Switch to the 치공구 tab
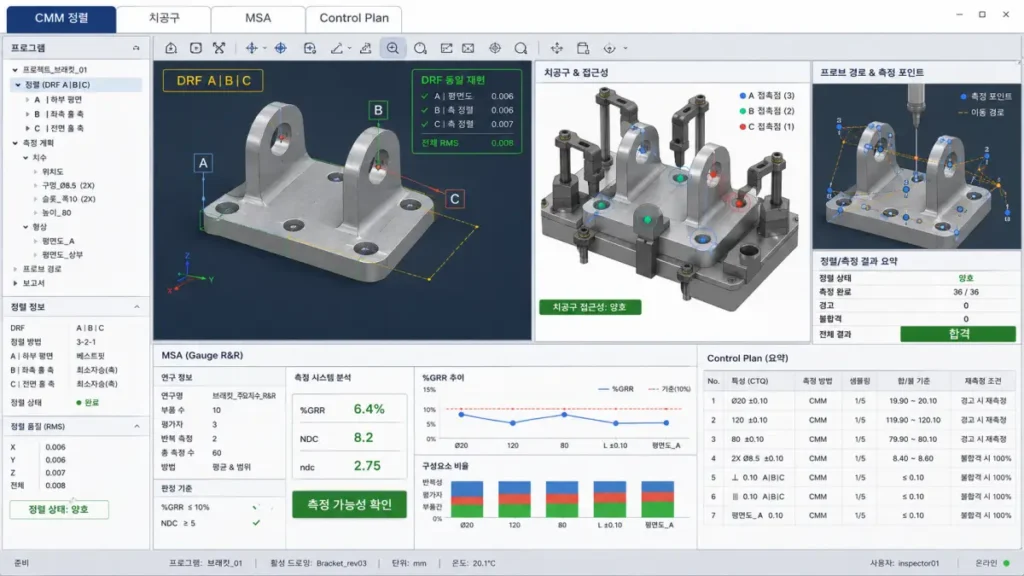 [164, 18]
